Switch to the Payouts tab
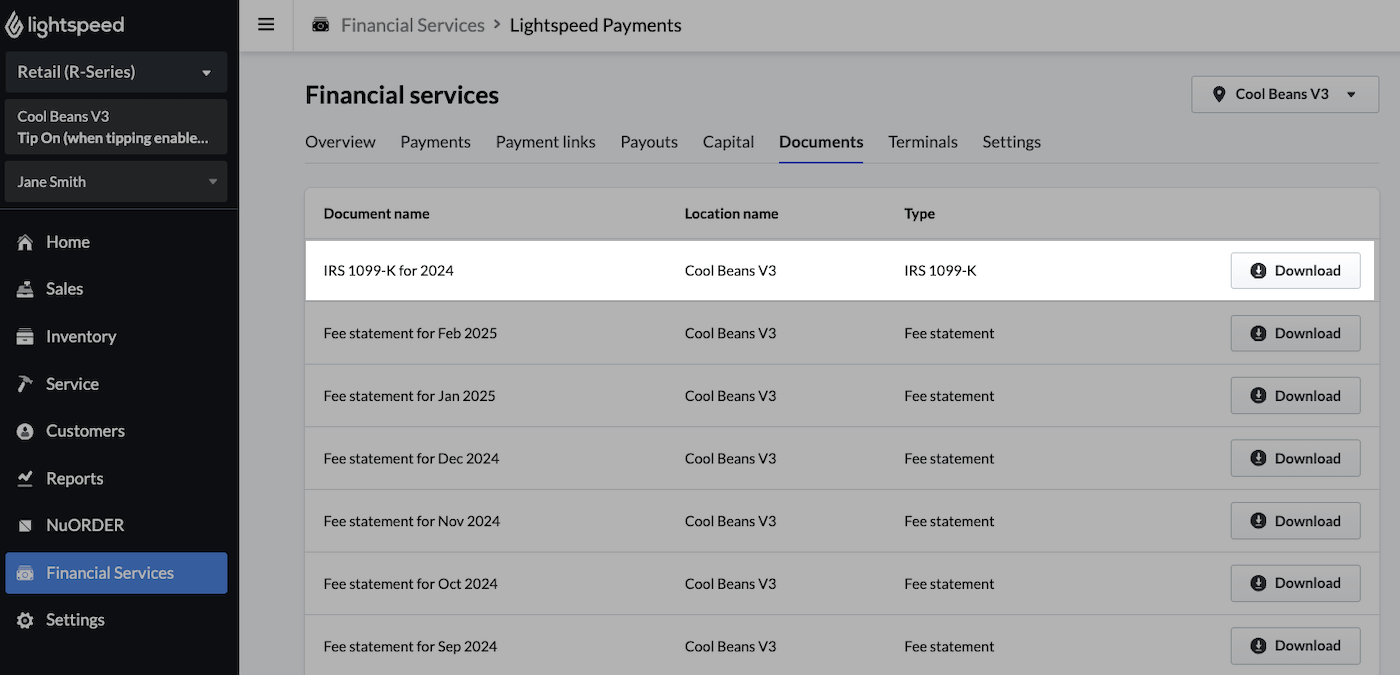Screen dimensions: 1400x675 click(x=648, y=142)
